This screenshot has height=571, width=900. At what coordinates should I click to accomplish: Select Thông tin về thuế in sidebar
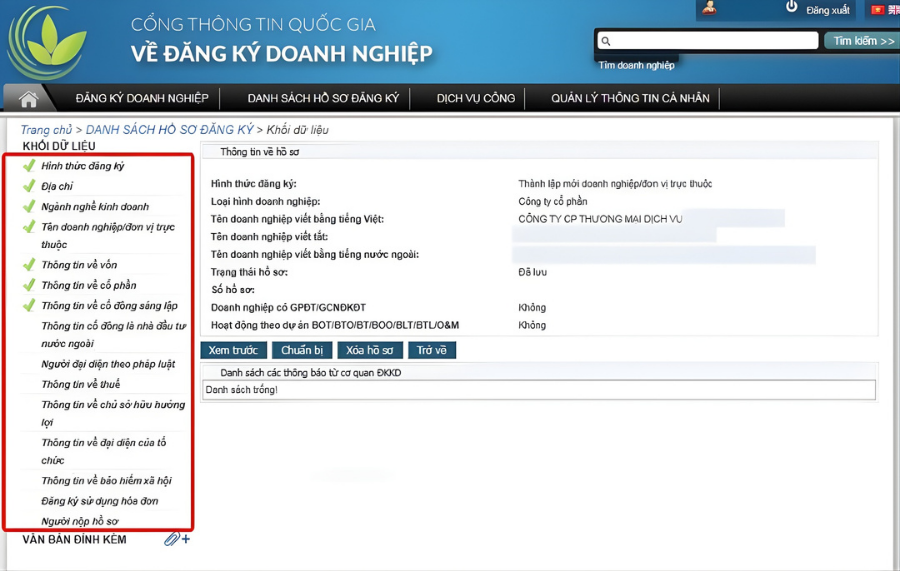80,384
